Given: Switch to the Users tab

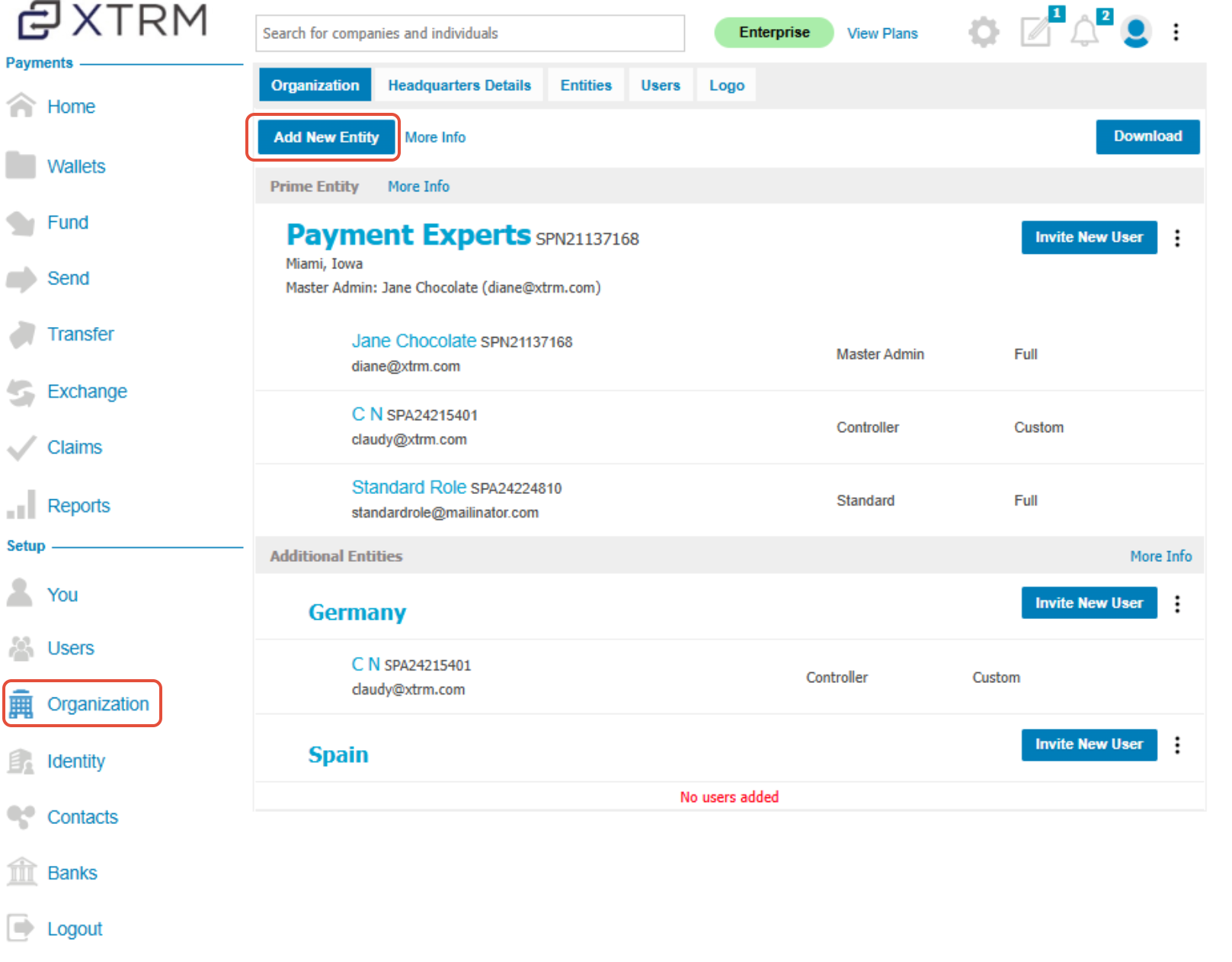Looking at the screenshot, I should coord(661,85).
